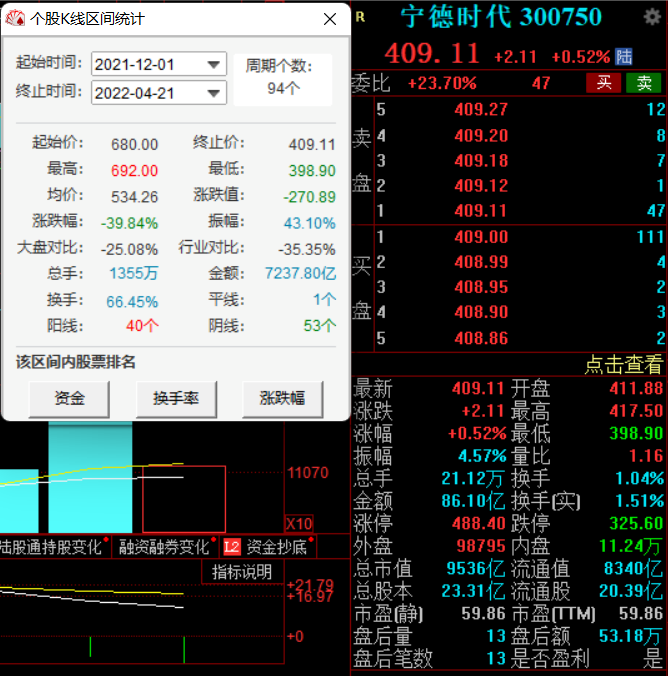Select sell level 2 price 409.12

[x=481, y=186]
